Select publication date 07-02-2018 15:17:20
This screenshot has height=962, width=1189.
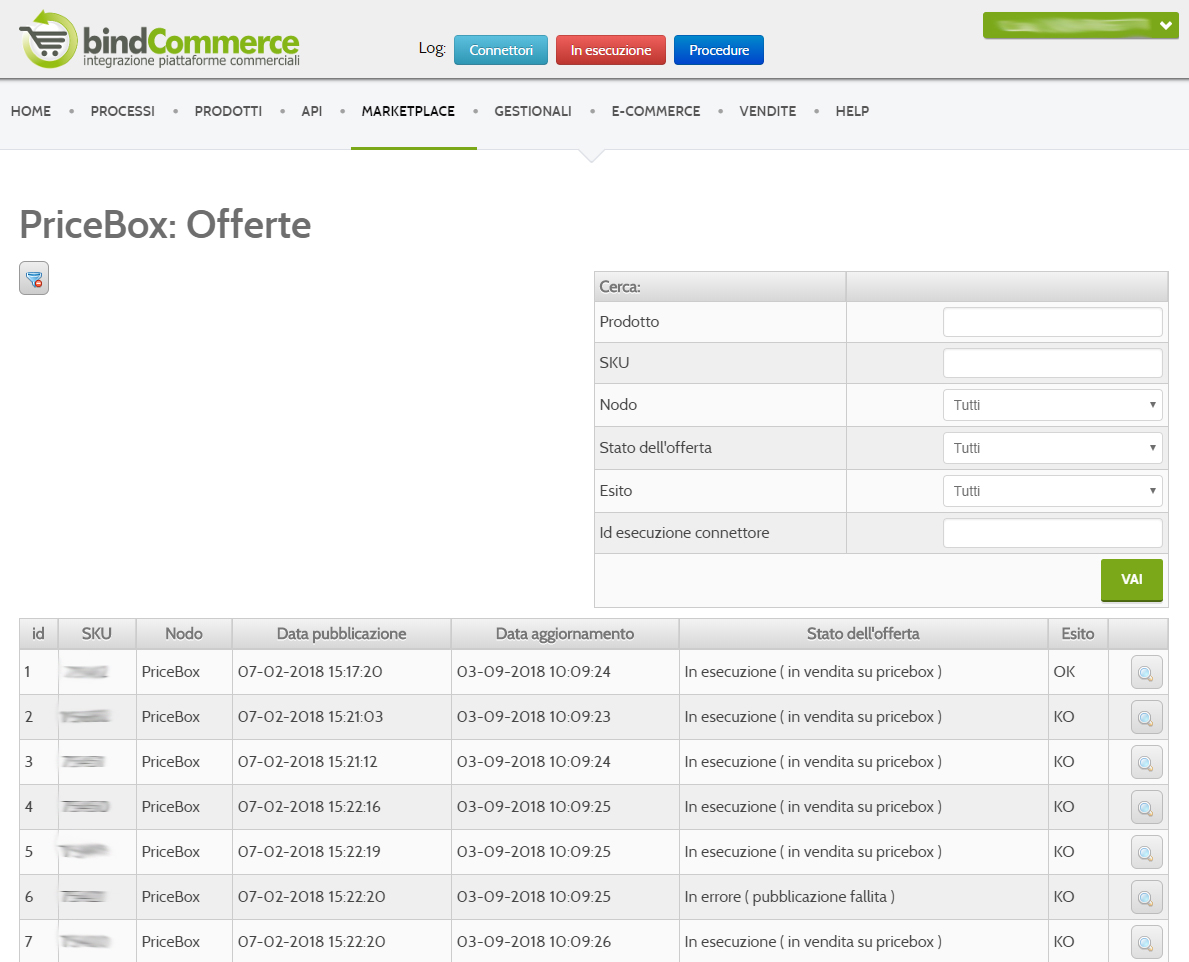tap(310, 672)
